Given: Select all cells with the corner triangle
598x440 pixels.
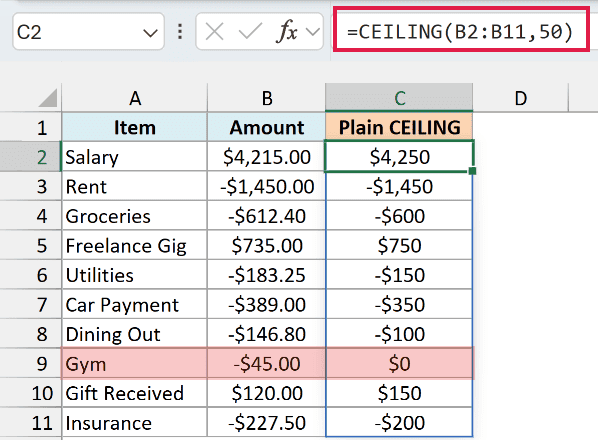Looking at the screenshot, I should [48, 98].
